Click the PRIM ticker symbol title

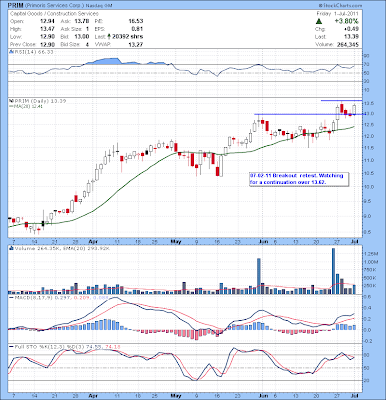pyautogui.click(x=16, y=6)
